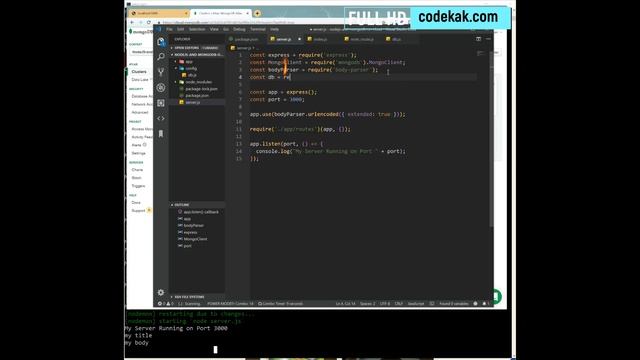
Task: Click the angle-brackets icon in activity bar
Action: point(161,118)
